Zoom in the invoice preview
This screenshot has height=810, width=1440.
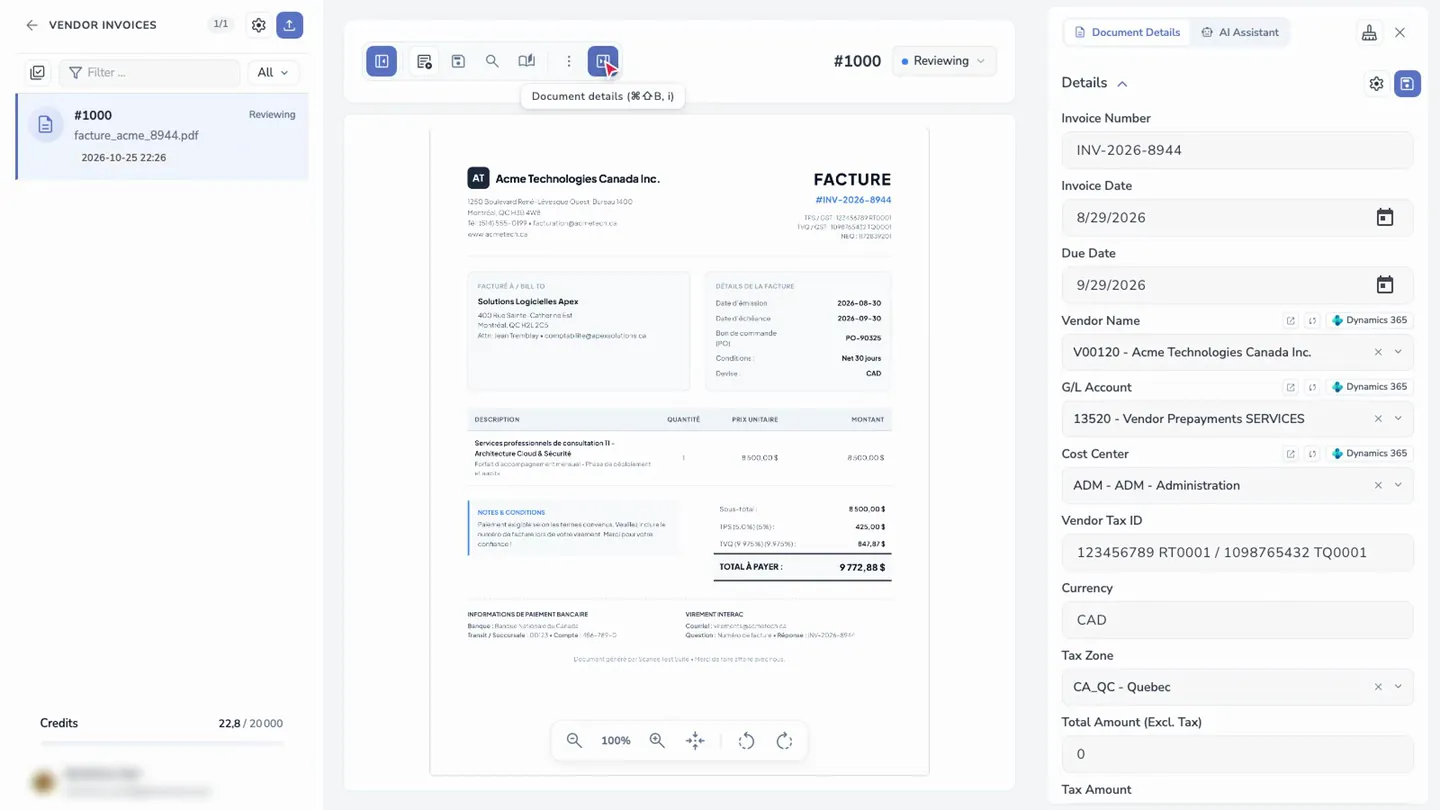coord(657,740)
